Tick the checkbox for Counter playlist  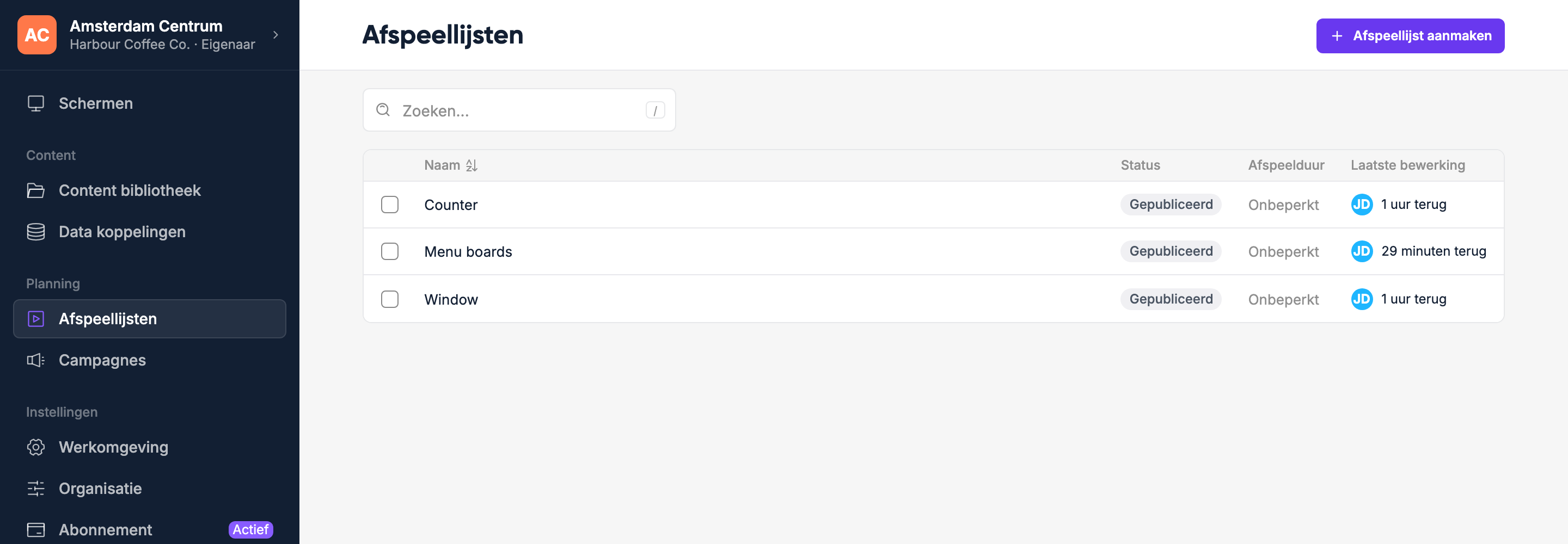(390, 205)
